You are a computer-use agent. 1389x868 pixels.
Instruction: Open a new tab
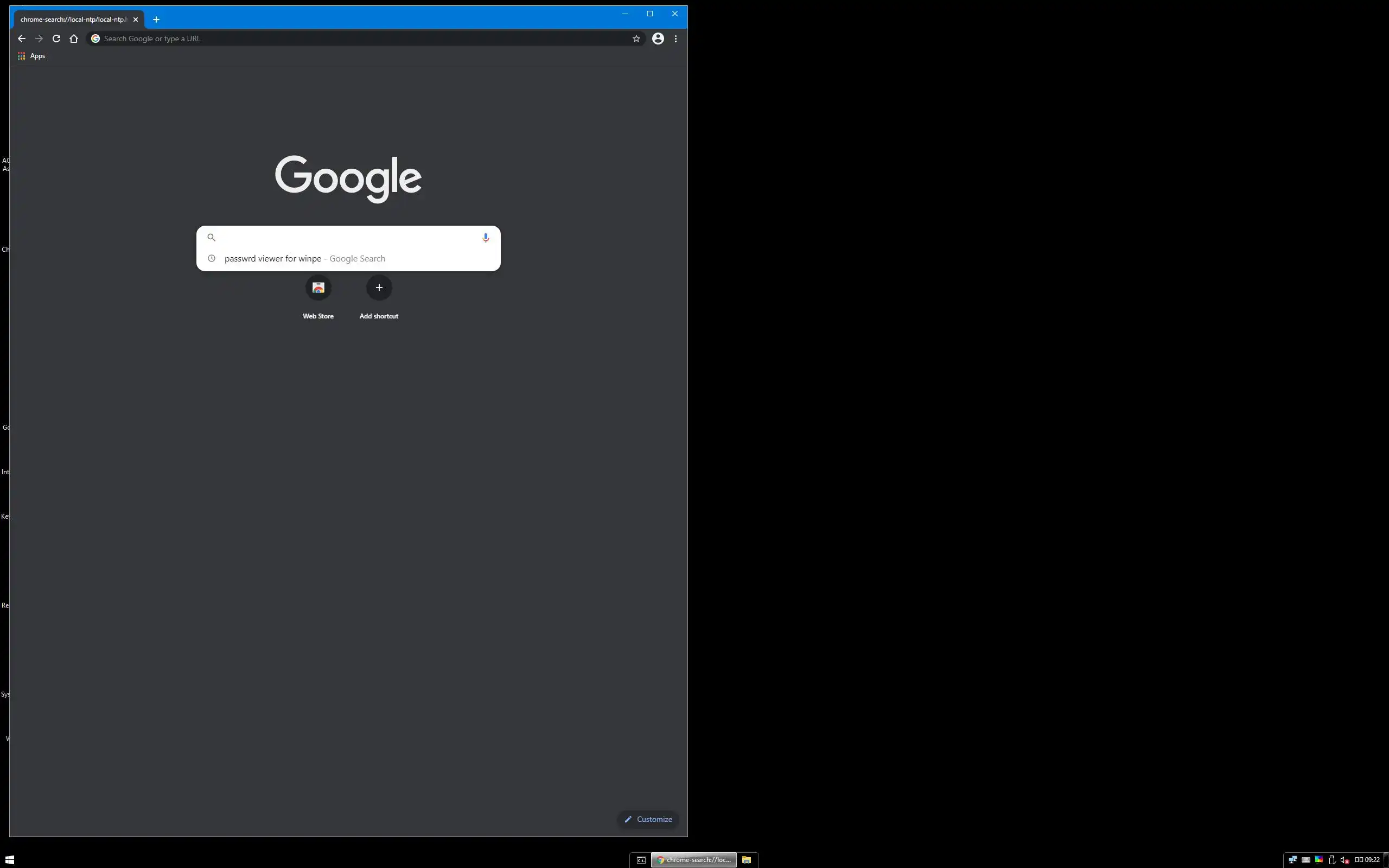156,20
